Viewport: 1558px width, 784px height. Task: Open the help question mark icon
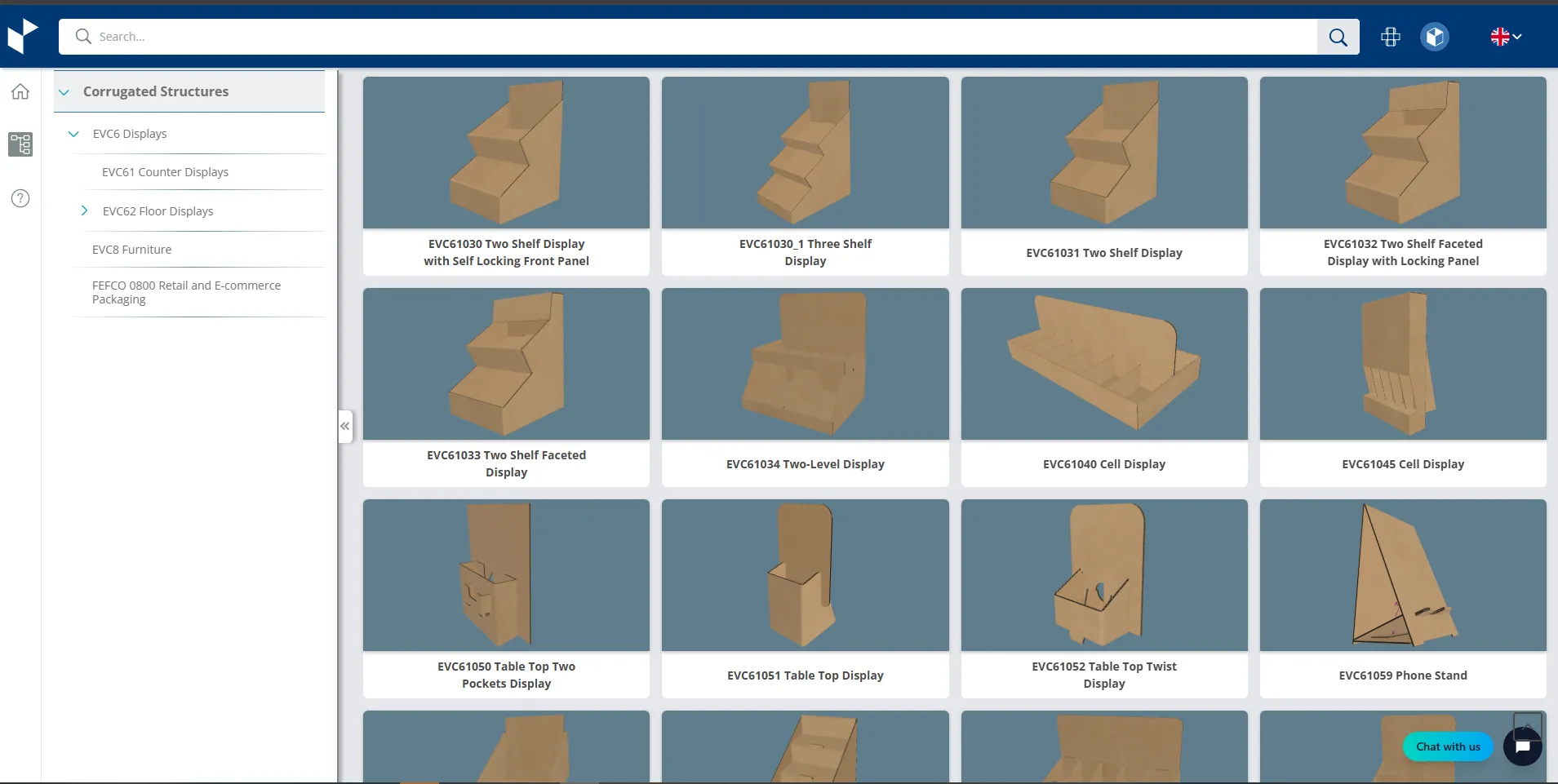(20, 198)
